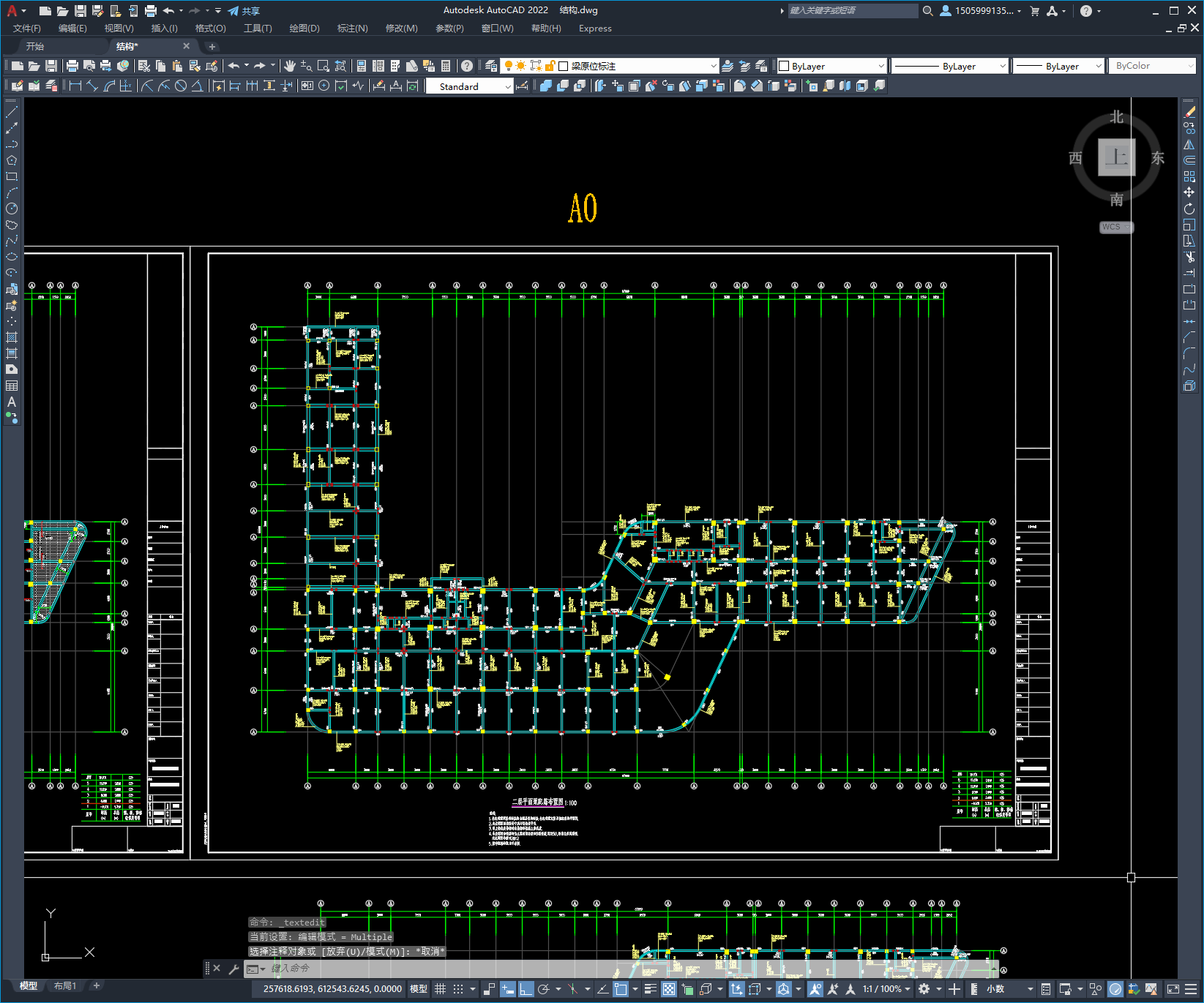The height and width of the screenshot is (1003, 1204).
Task: Click the command line input field
Action: (622, 969)
